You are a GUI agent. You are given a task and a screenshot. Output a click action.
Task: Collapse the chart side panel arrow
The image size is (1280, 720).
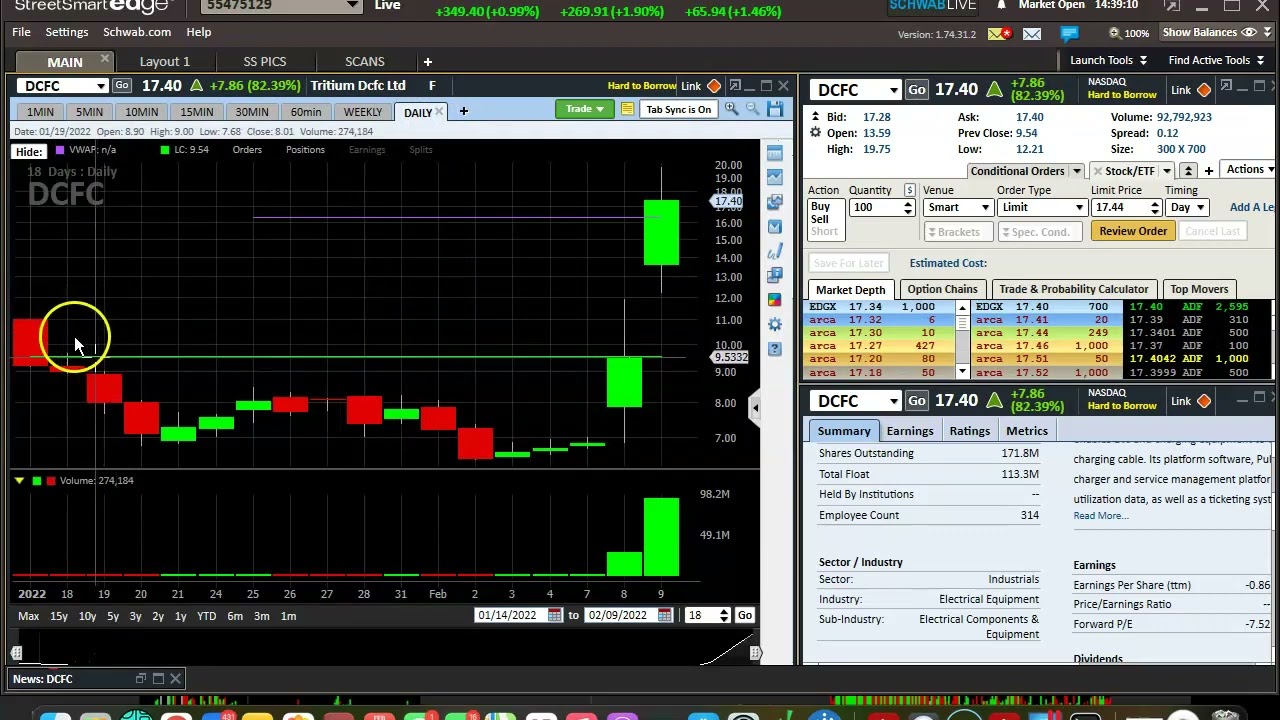click(x=755, y=408)
